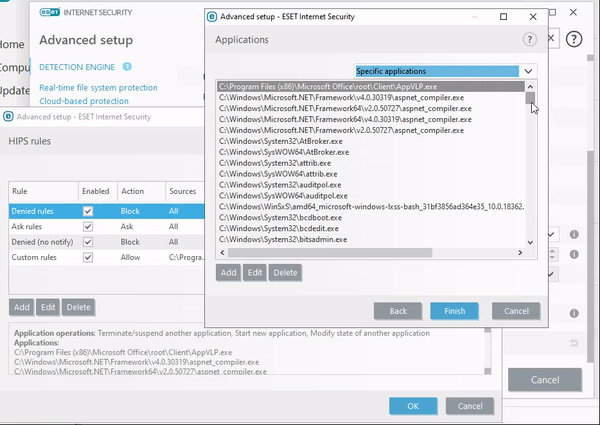The image size is (600, 425).
Task: Select the Denied rules row
Action: coord(106,211)
